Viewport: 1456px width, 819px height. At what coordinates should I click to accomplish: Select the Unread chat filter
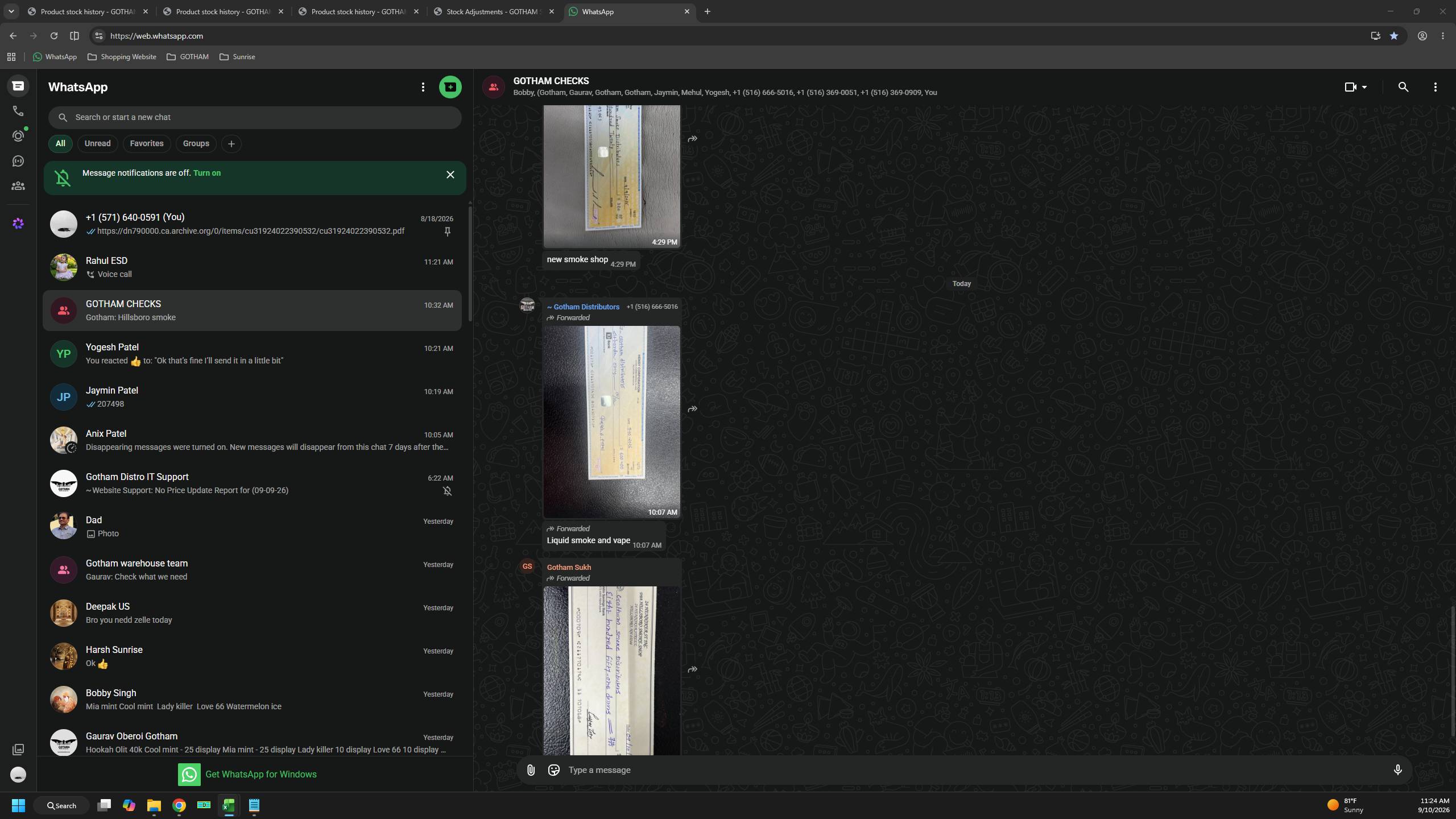tap(97, 143)
